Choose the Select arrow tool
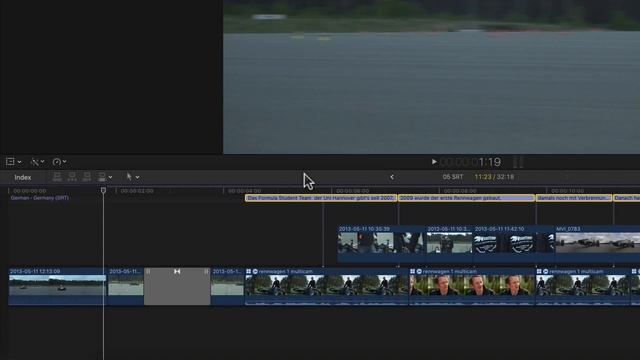The image size is (640, 360). pyautogui.click(x=129, y=176)
